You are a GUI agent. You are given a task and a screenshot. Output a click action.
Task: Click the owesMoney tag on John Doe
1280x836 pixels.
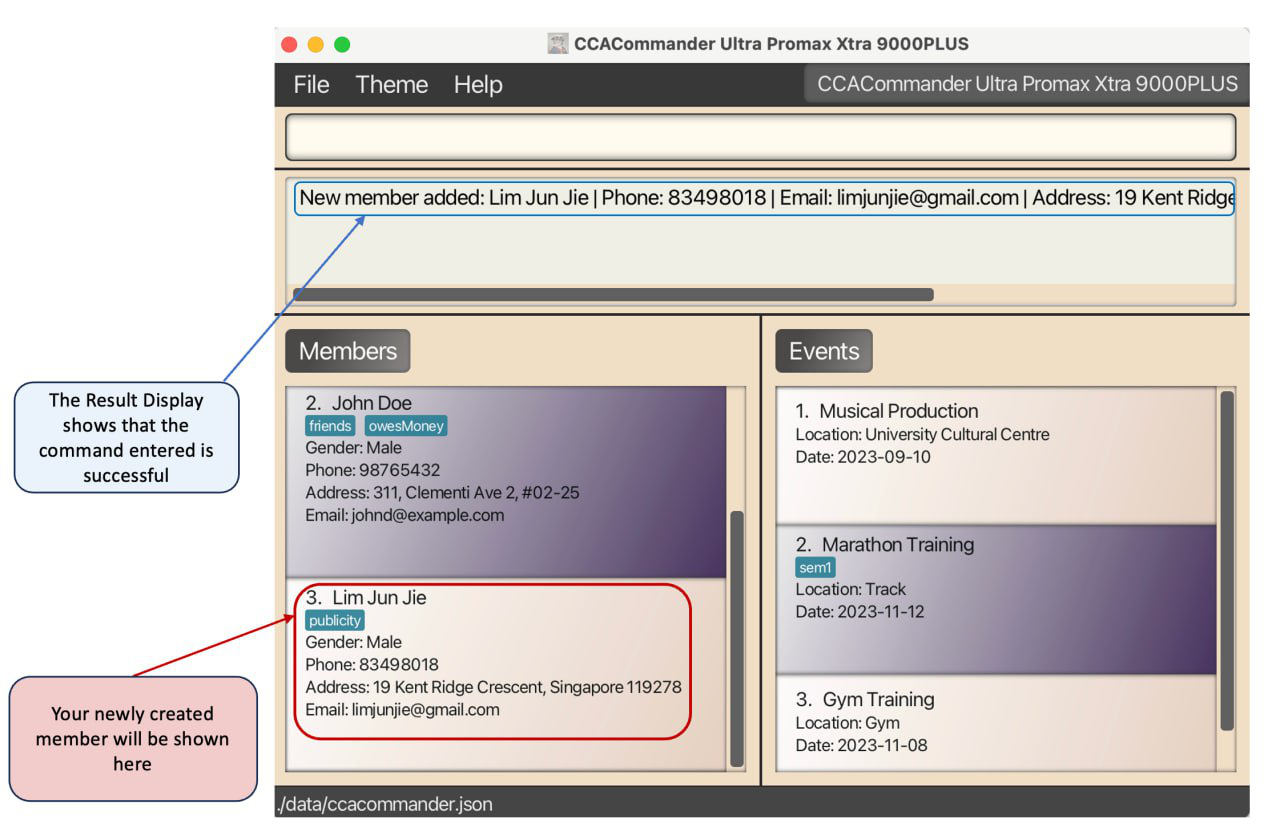tap(405, 426)
